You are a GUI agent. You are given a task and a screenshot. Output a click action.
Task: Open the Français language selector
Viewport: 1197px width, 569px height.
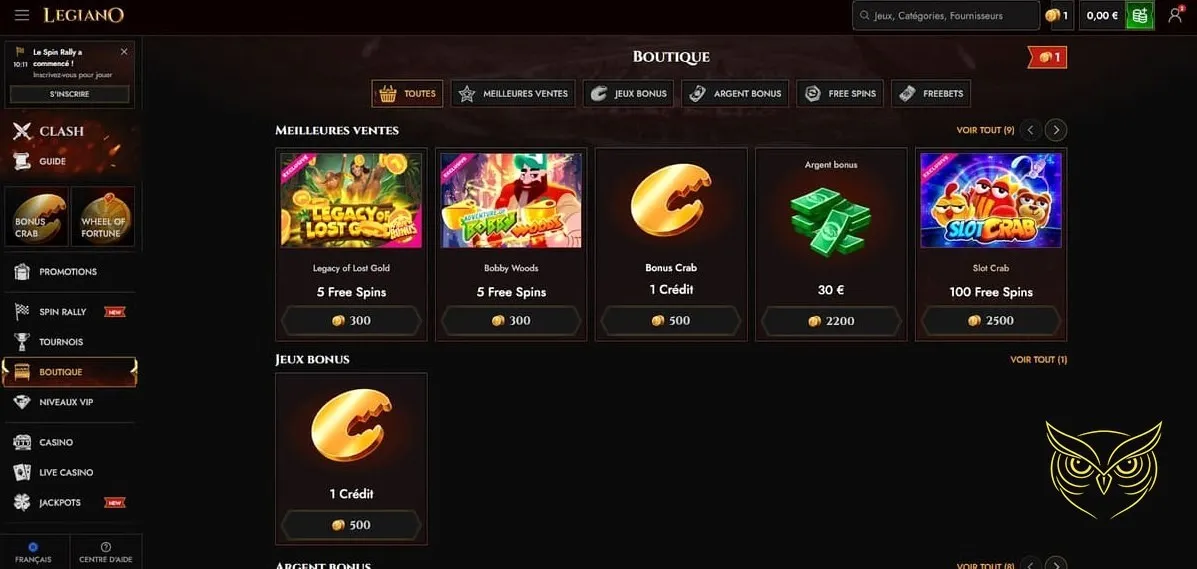click(33, 552)
